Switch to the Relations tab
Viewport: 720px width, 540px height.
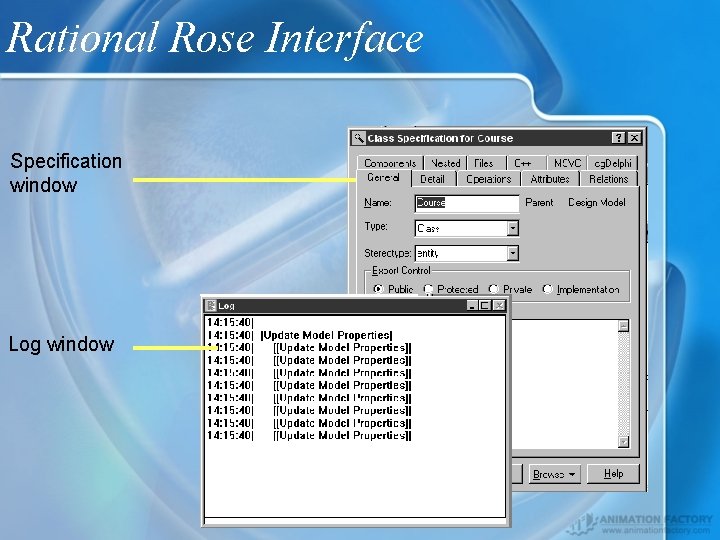pyautogui.click(x=608, y=179)
